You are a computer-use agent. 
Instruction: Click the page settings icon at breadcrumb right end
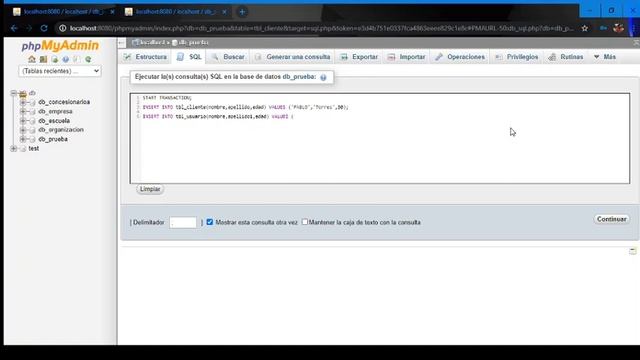coord(636,42)
